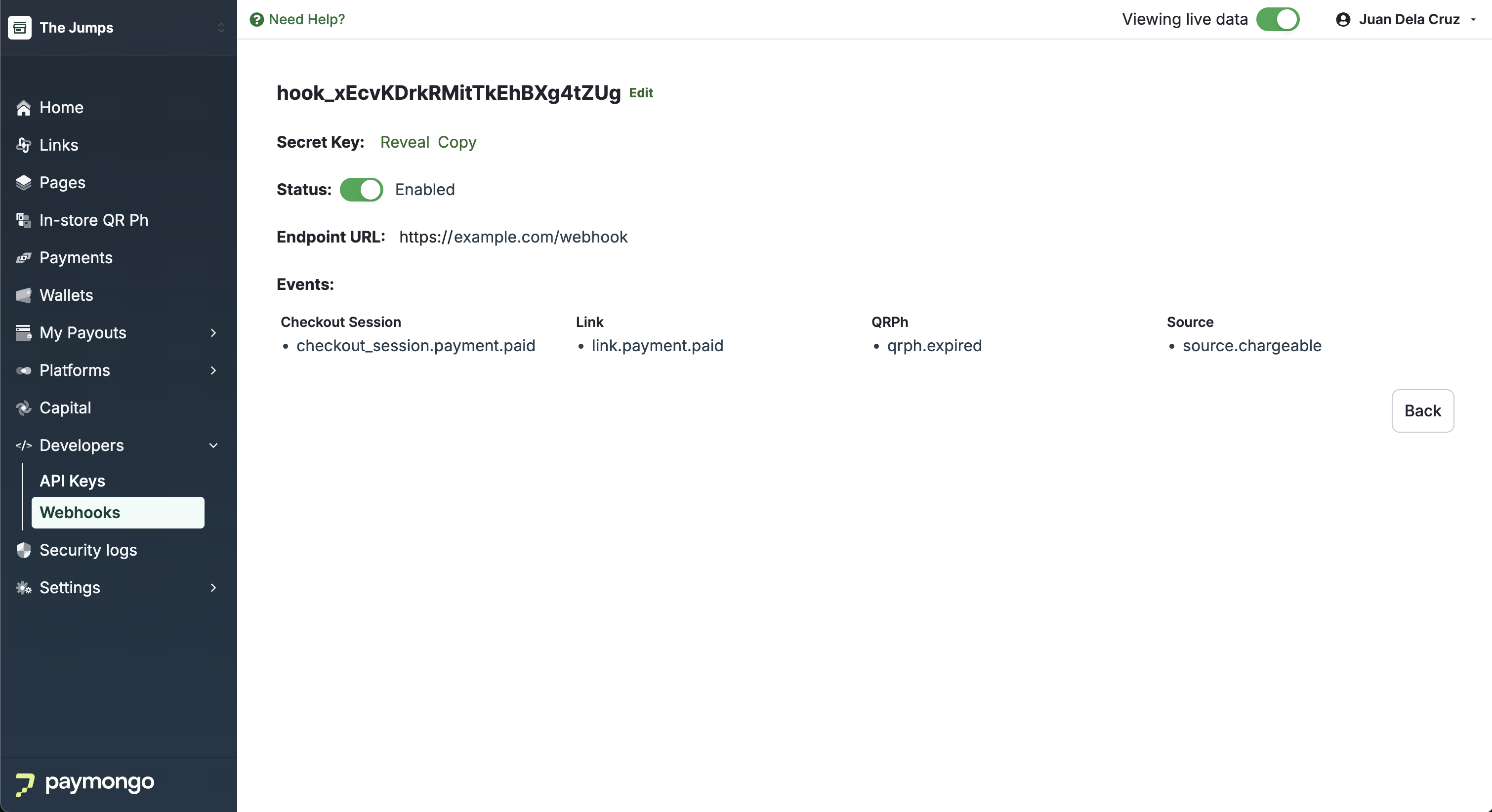This screenshot has height=812, width=1492.
Task: Toggle the webhook Status switch
Action: coord(362,189)
